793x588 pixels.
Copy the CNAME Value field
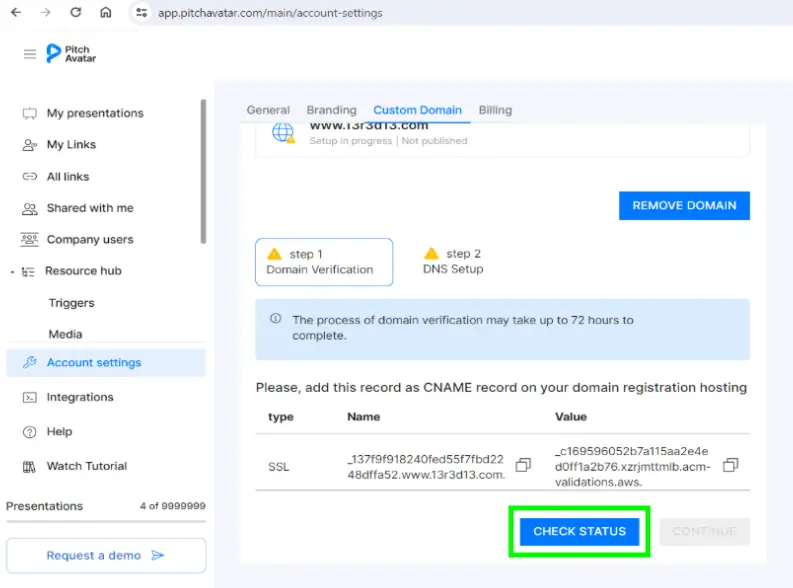click(731, 465)
